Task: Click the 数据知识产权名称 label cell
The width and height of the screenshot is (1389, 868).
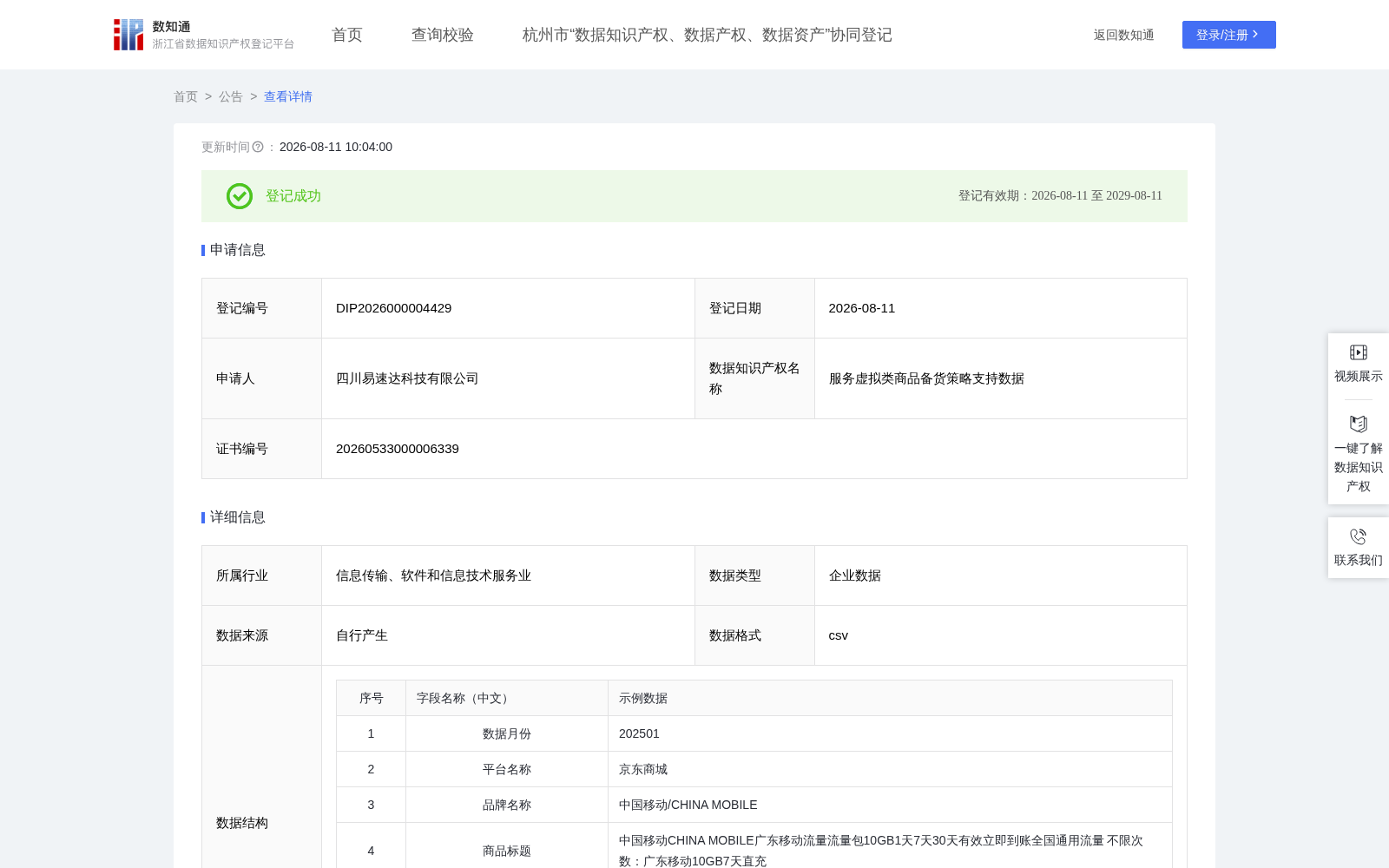Action: point(754,378)
